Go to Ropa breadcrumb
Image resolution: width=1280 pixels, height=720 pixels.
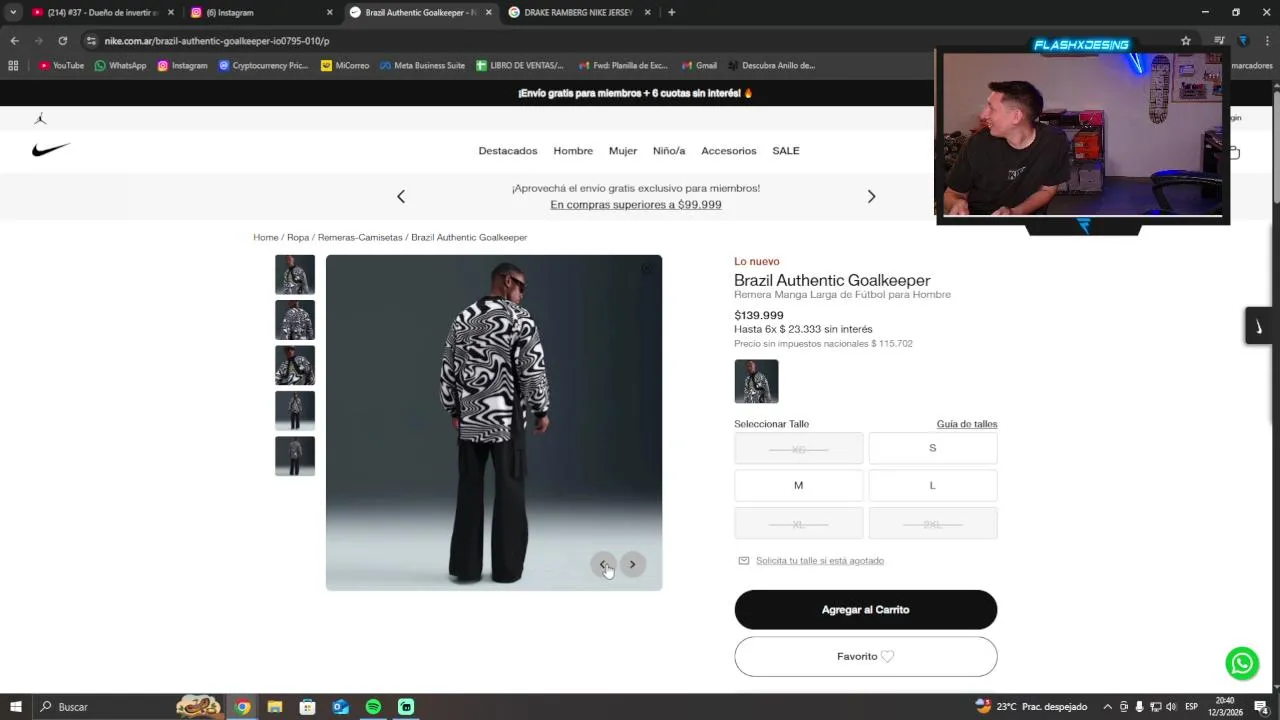click(298, 237)
